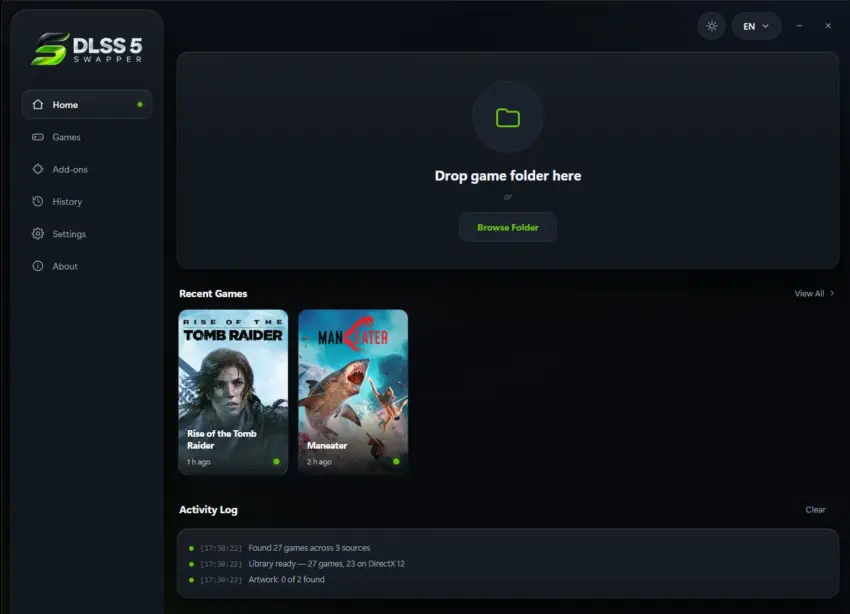
Task: Click the Browse Folder button
Action: click(x=507, y=228)
